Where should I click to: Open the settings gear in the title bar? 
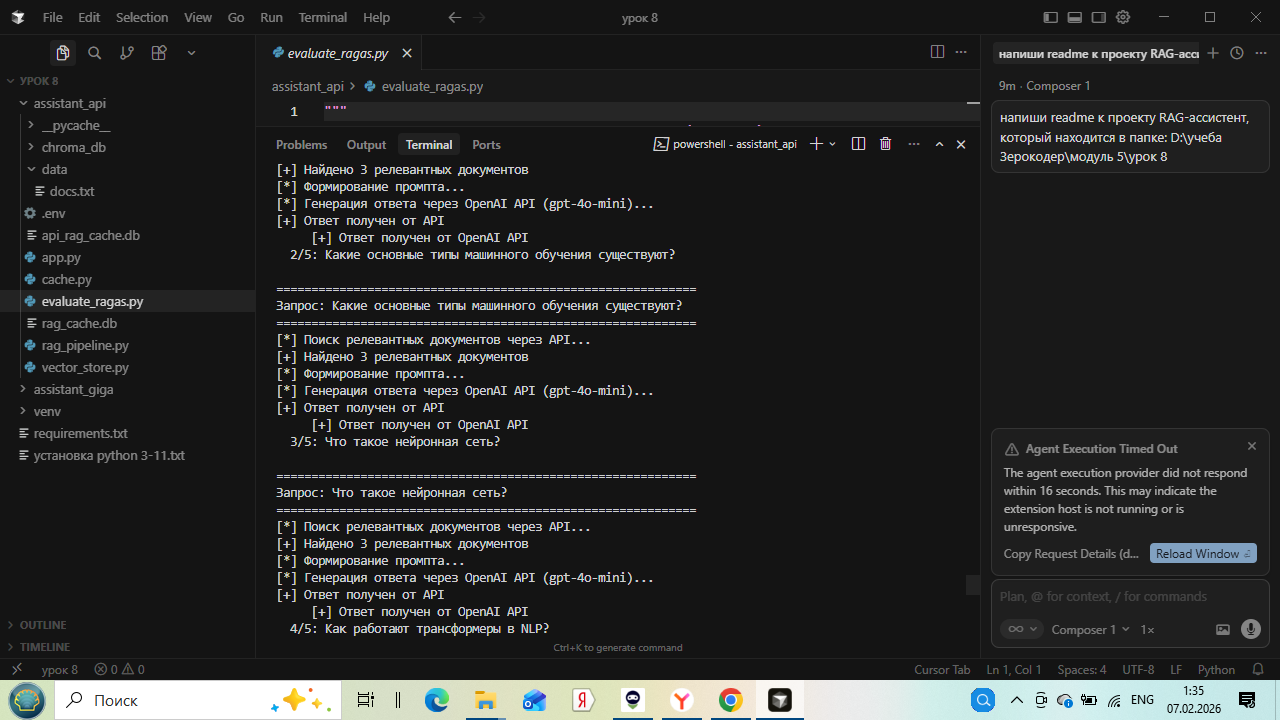click(x=1123, y=17)
